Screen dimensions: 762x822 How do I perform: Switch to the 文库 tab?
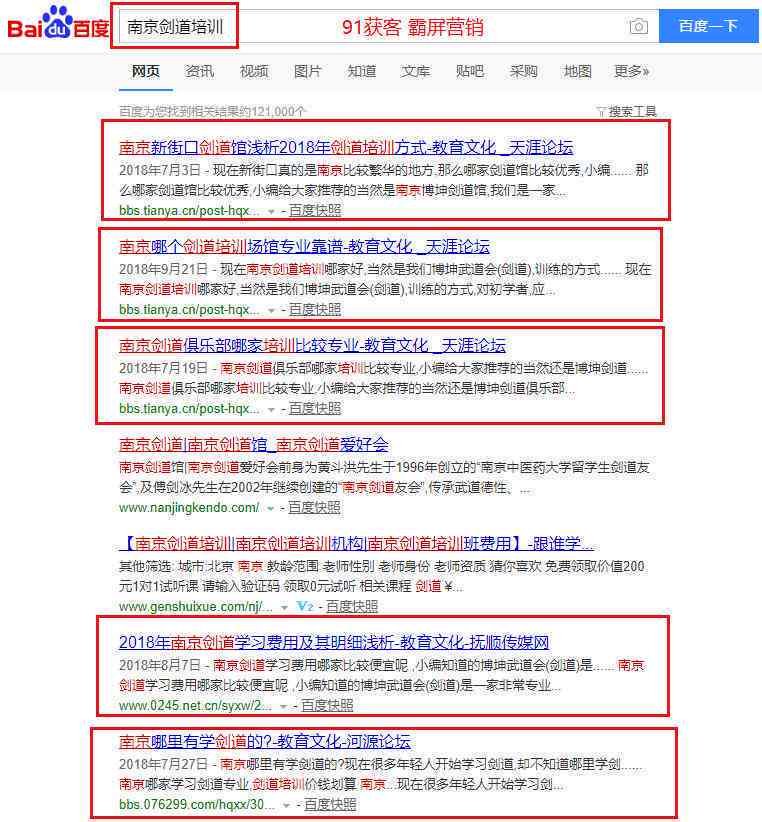coord(416,71)
